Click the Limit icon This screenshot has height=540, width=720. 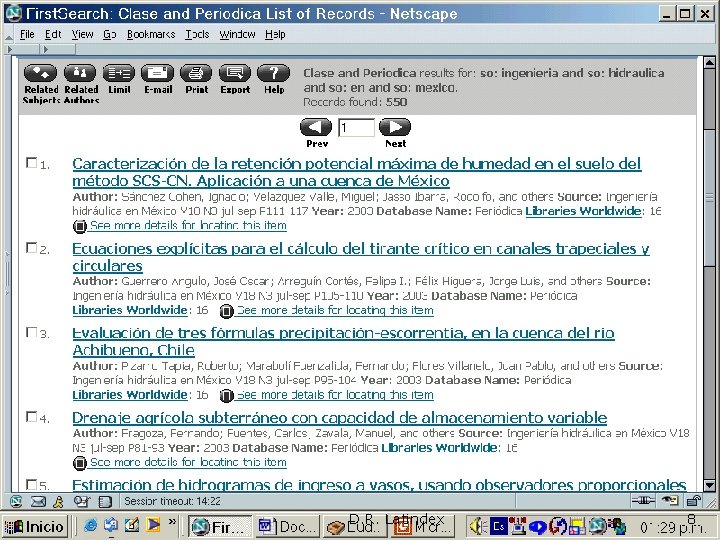click(x=119, y=73)
